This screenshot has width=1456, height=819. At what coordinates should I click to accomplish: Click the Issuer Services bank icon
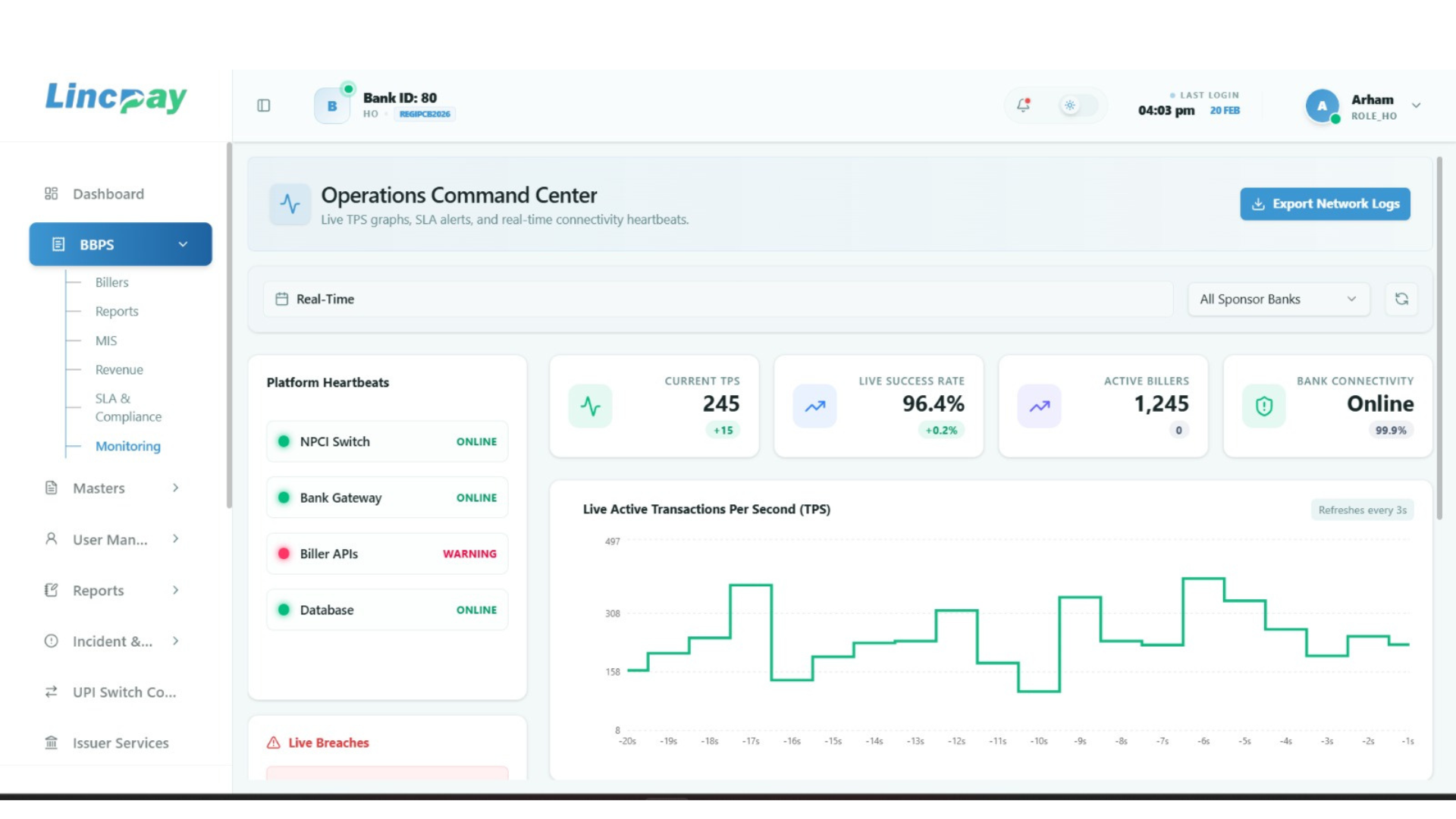tap(51, 742)
